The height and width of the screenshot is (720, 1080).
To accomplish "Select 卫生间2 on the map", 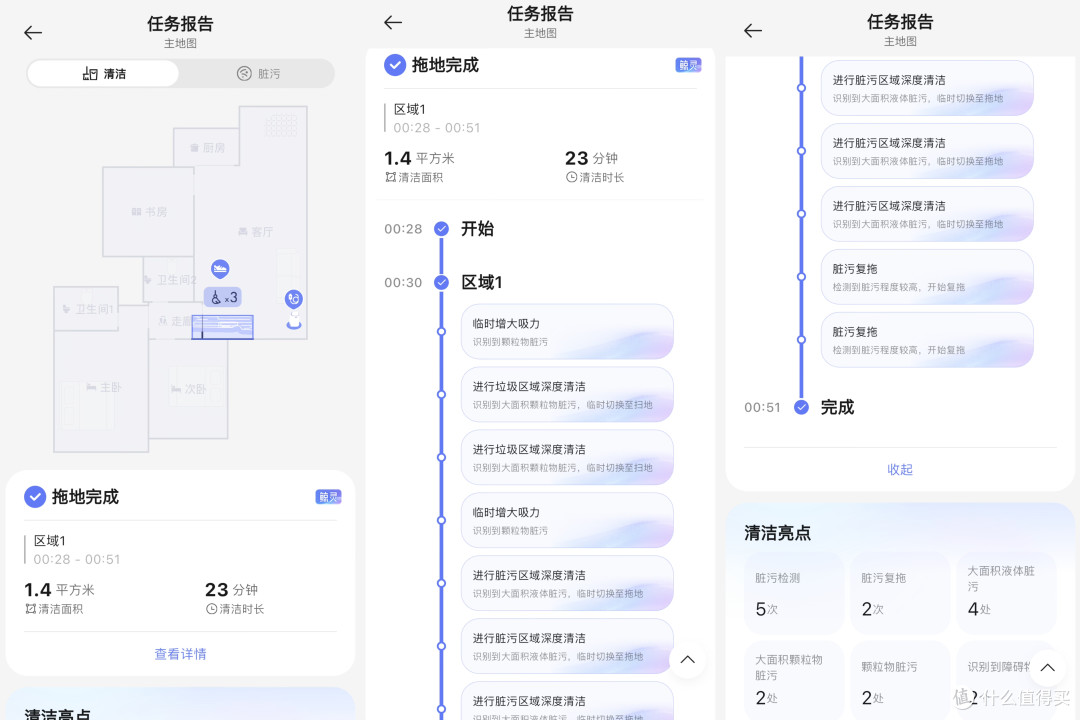I will (170, 280).
